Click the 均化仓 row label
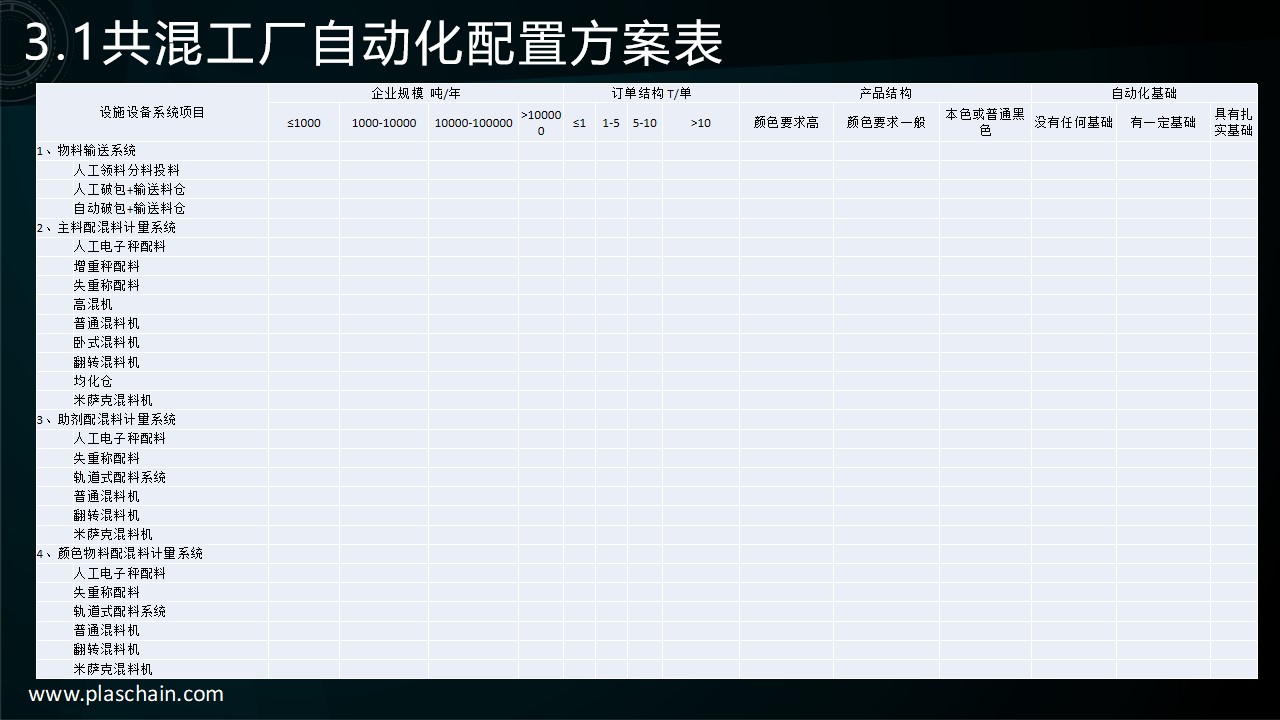 pos(93,381)
